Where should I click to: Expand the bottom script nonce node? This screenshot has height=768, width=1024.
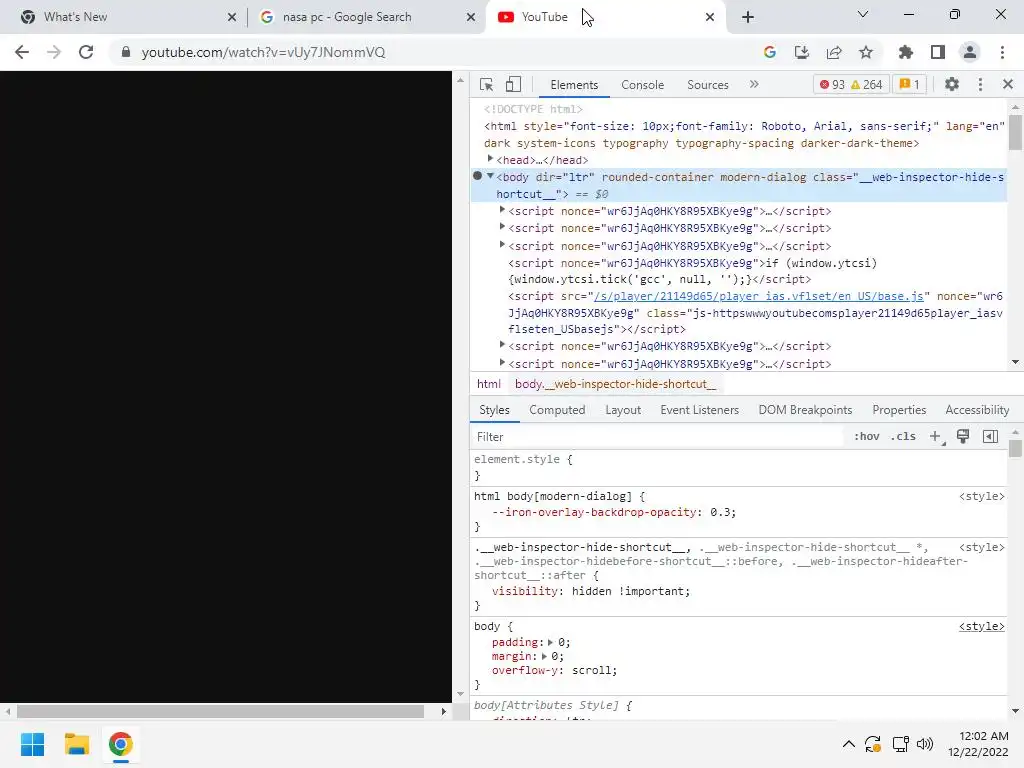[502, 362]
